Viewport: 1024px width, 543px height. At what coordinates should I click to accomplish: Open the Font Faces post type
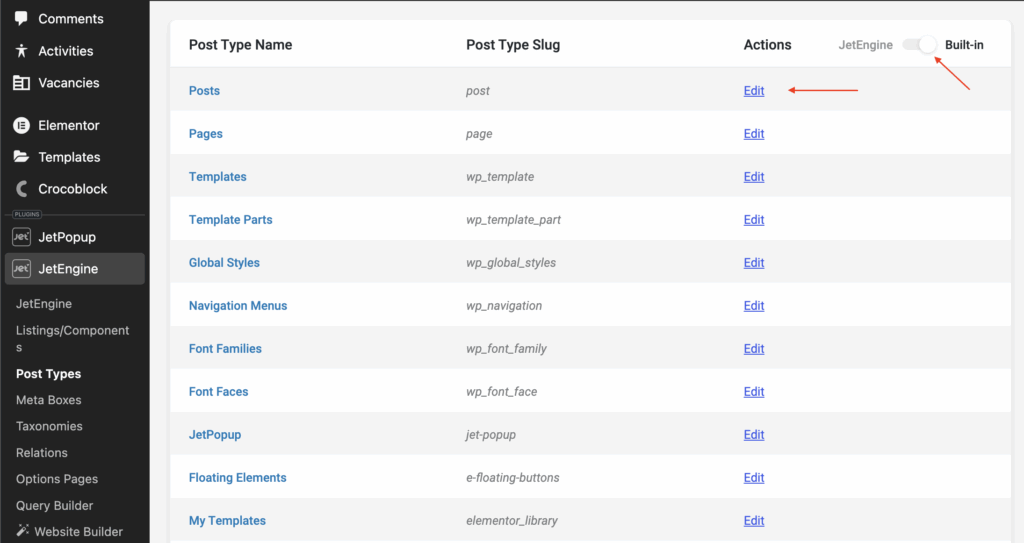pos(219,392)
